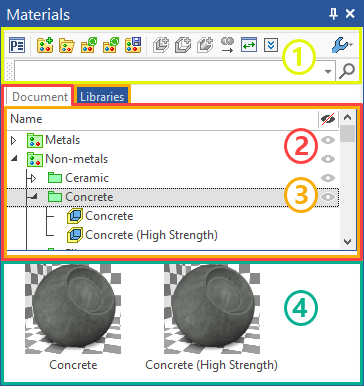Save the material library with floppy icon
Image resolution: width=364 pixels, height=386 pixels.
click(133, 45)
